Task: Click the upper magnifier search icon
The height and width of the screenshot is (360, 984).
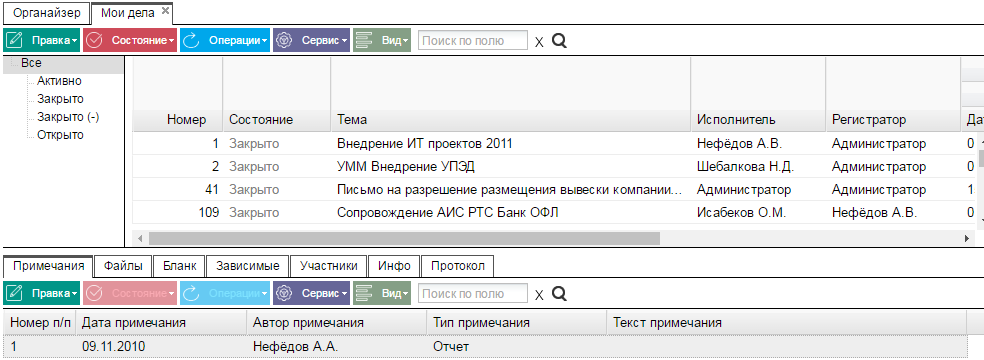Action: (559, 41)
